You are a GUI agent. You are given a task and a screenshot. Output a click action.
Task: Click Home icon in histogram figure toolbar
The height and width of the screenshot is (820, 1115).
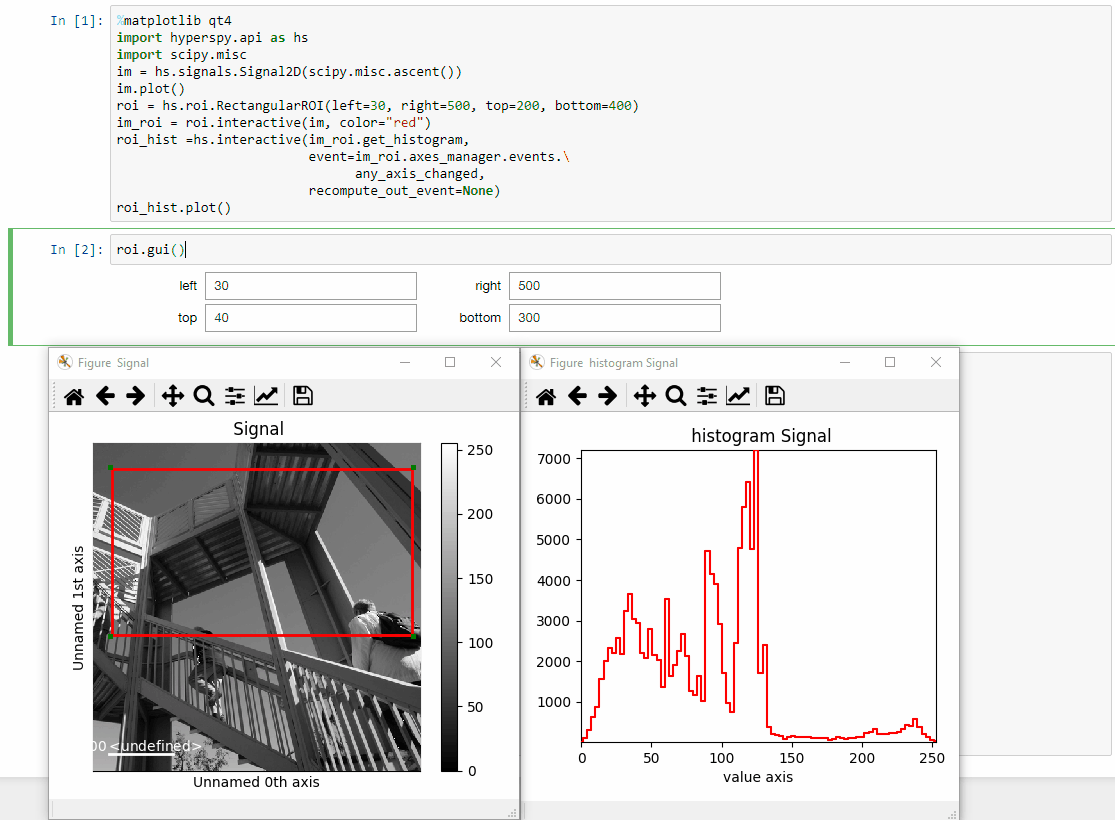tap(546, 396)
